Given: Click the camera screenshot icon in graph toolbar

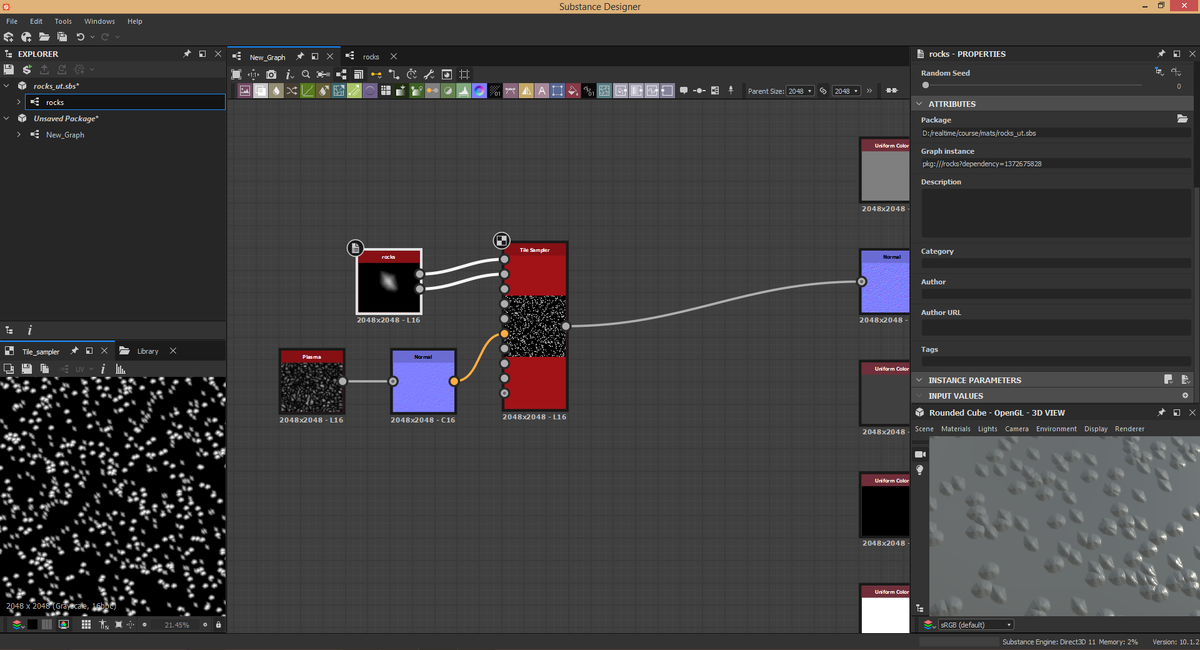Looking at the screenshot, I should point(271,75).
